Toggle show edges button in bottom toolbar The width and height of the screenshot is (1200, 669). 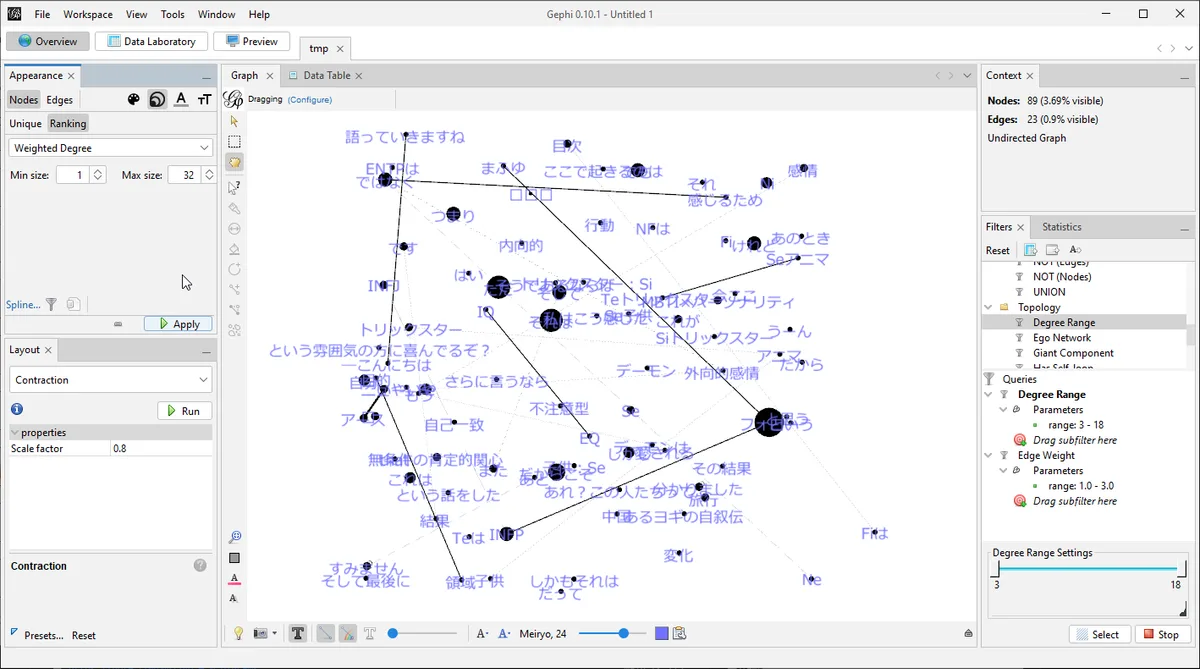[325, 633]
